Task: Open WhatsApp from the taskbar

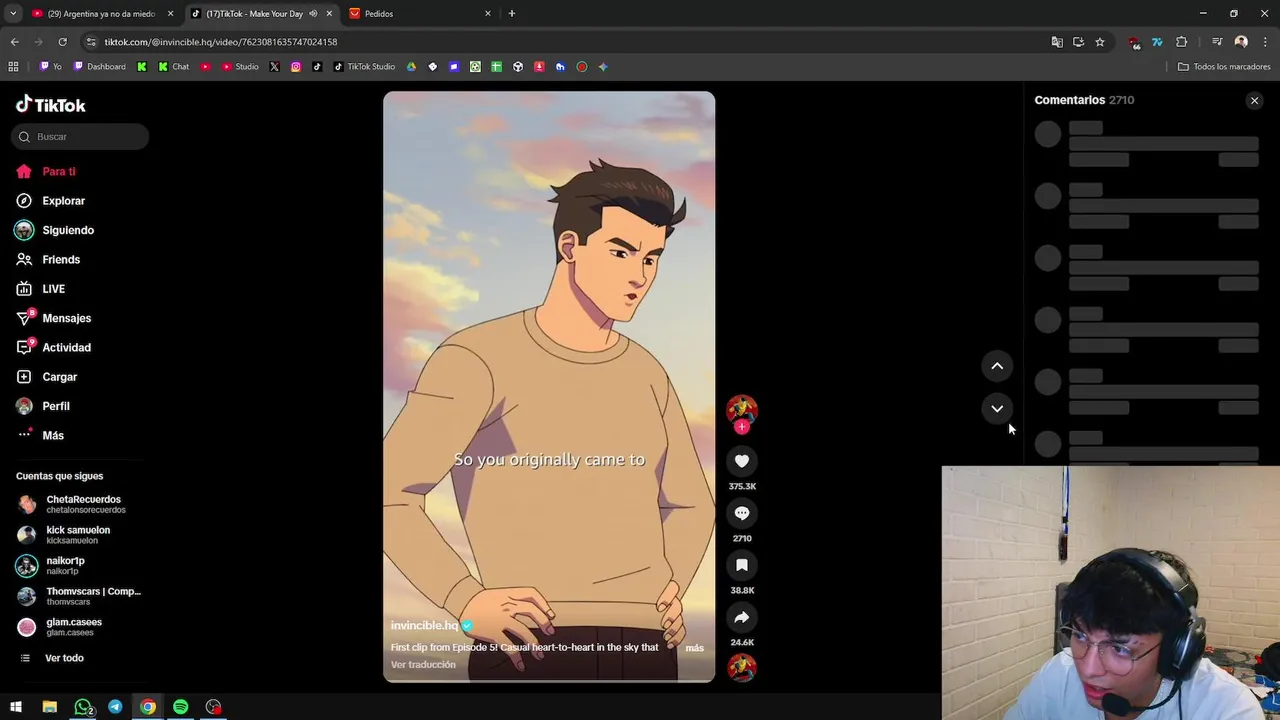Action: pos(83,707)
